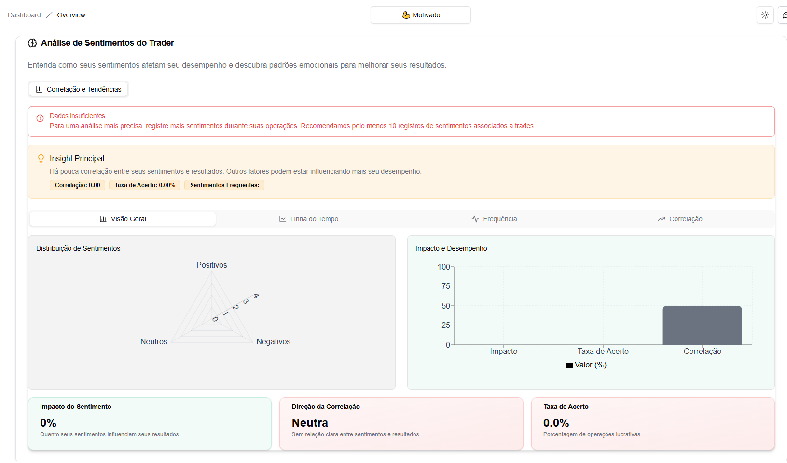787x463 pixels.
Task: Click the Neutros radar axis label
Action: pyautogui.click(x=154, y=341)
